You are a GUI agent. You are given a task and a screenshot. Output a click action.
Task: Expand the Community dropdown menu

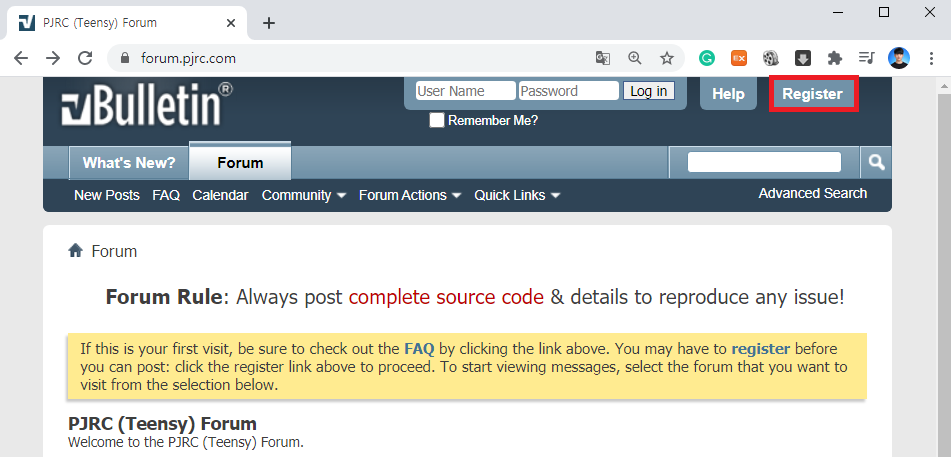[x=304, y=195]
